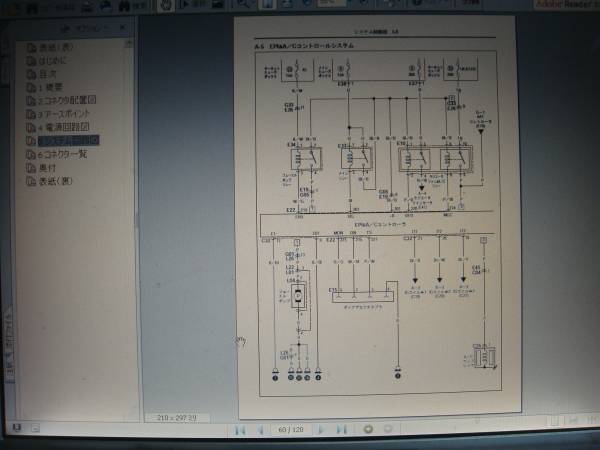The image size is (600, 450).
Task: Open the bookmarks options menu
Action: 86,28
